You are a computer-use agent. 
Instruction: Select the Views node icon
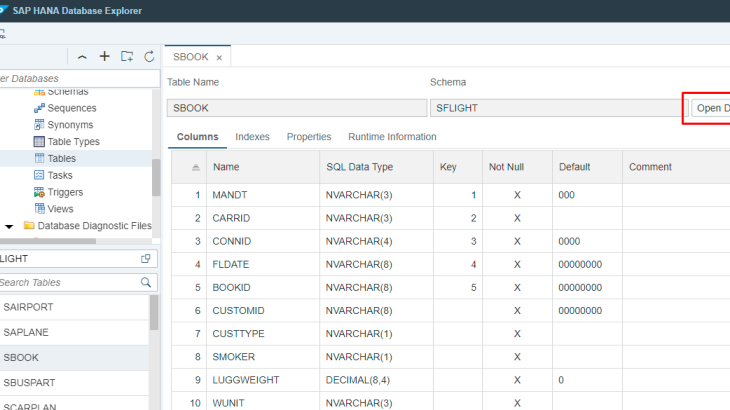(39, 208)
